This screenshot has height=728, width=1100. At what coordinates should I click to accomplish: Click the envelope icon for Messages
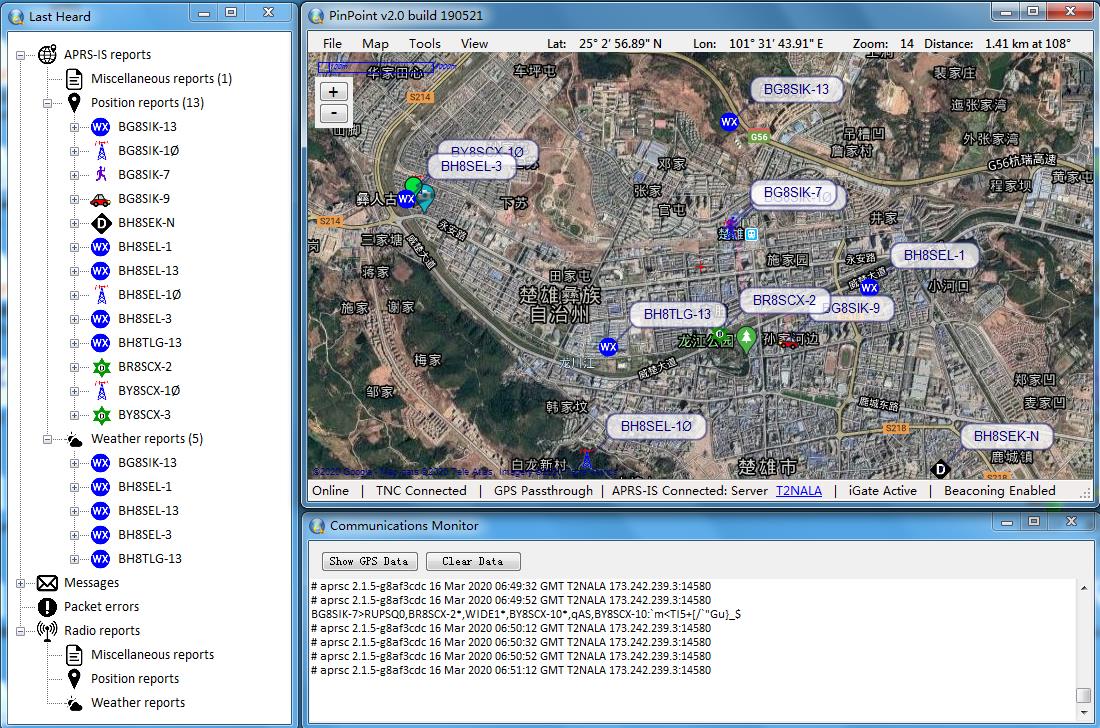point(48,583)
